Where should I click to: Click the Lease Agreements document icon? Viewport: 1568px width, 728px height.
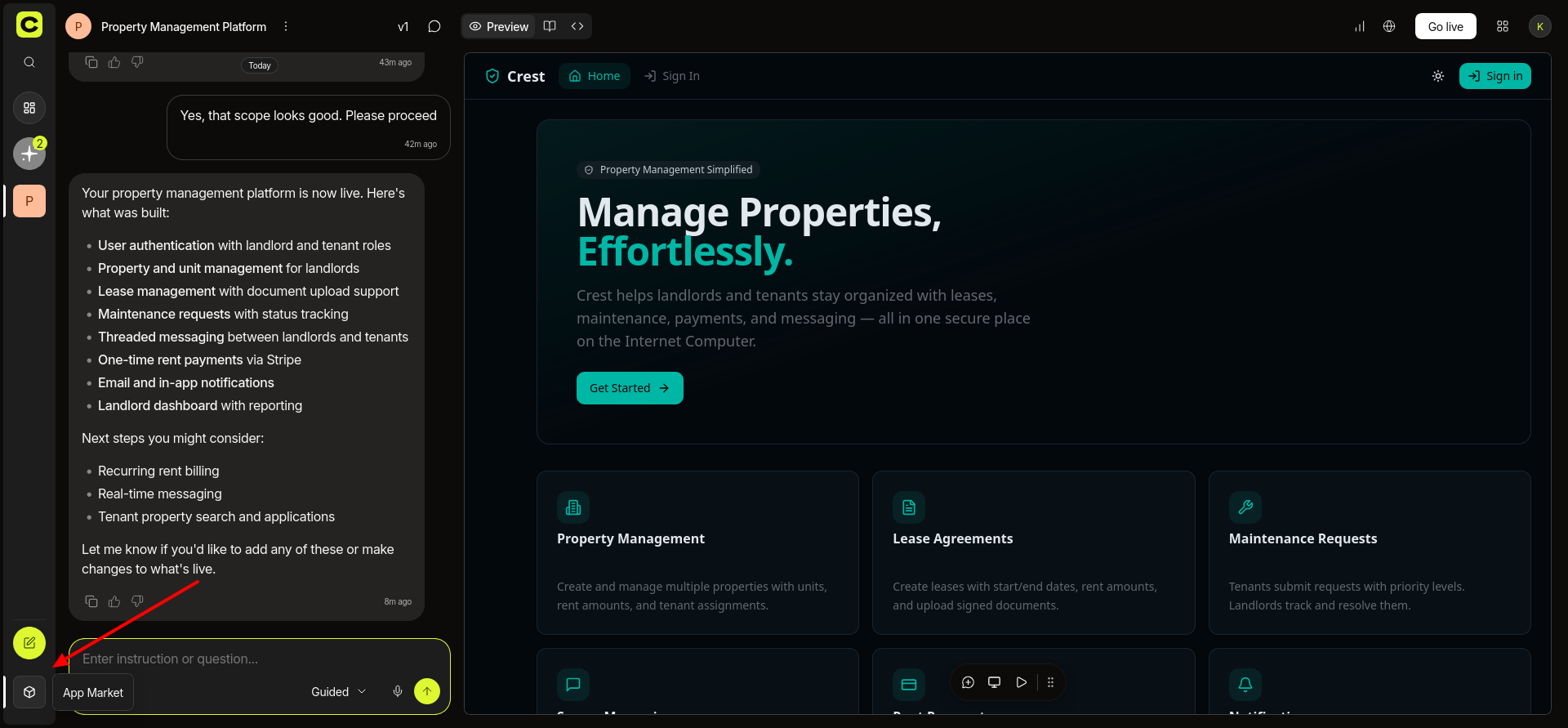909,507
